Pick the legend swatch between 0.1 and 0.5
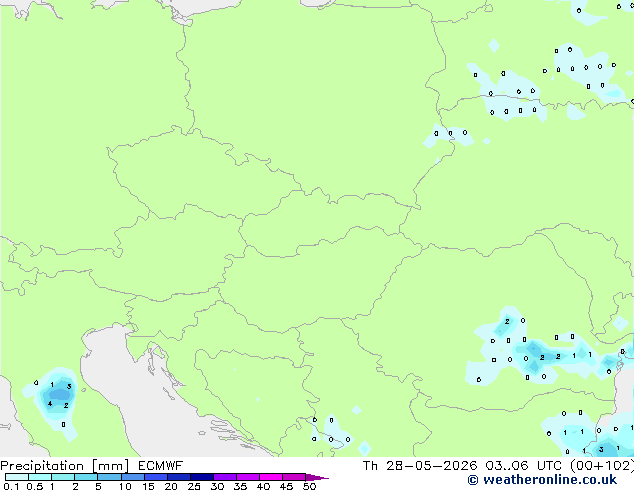Screen dimensions: 634x490 tap(17, 477)
